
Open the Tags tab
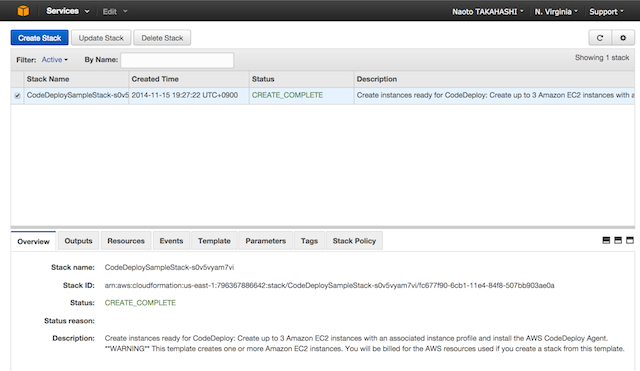[309, 241]
